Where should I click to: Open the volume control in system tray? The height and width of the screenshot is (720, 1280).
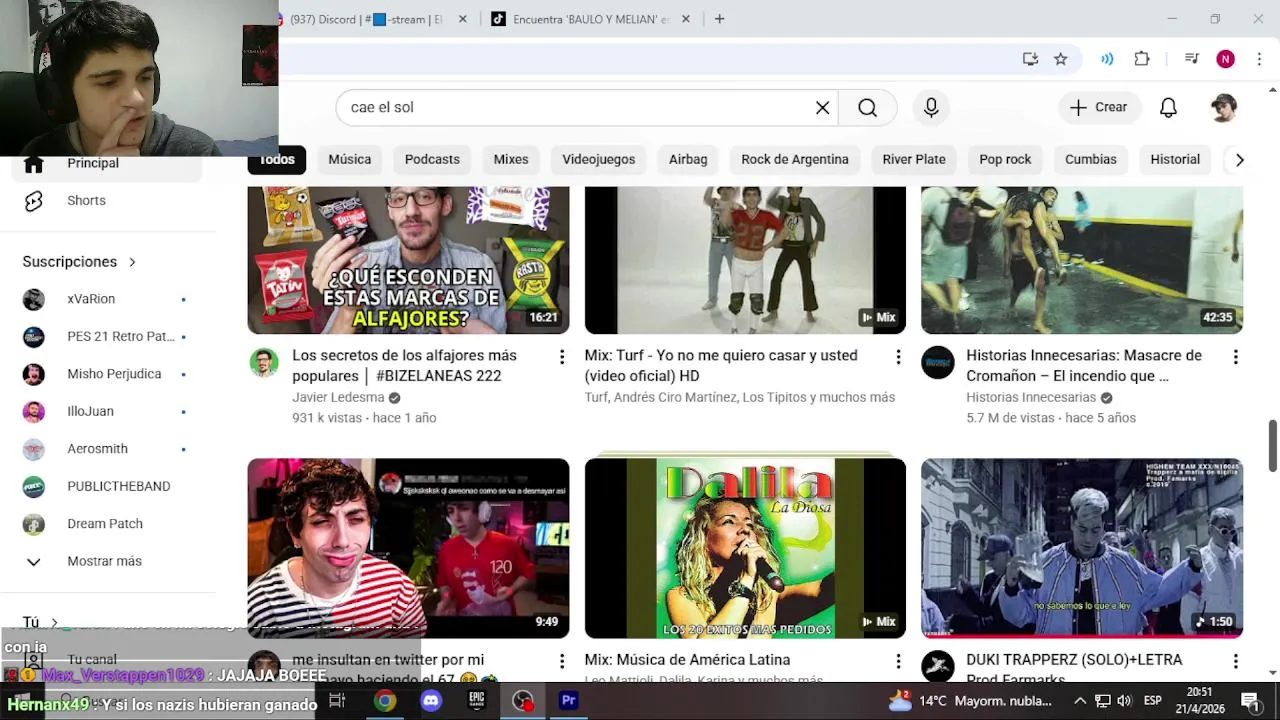point(1124,701)
